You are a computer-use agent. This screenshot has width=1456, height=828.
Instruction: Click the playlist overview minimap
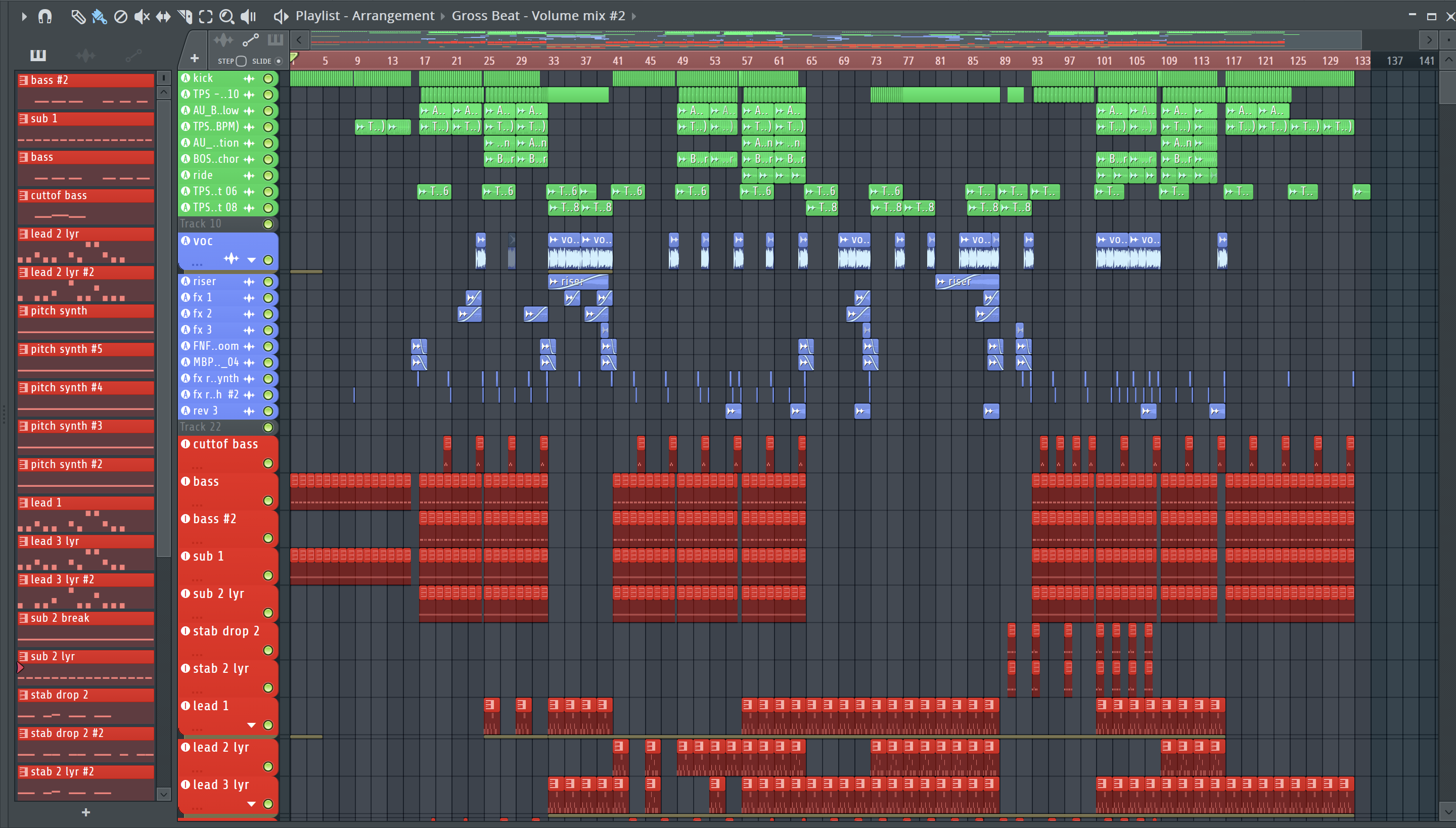click(835, 40)
